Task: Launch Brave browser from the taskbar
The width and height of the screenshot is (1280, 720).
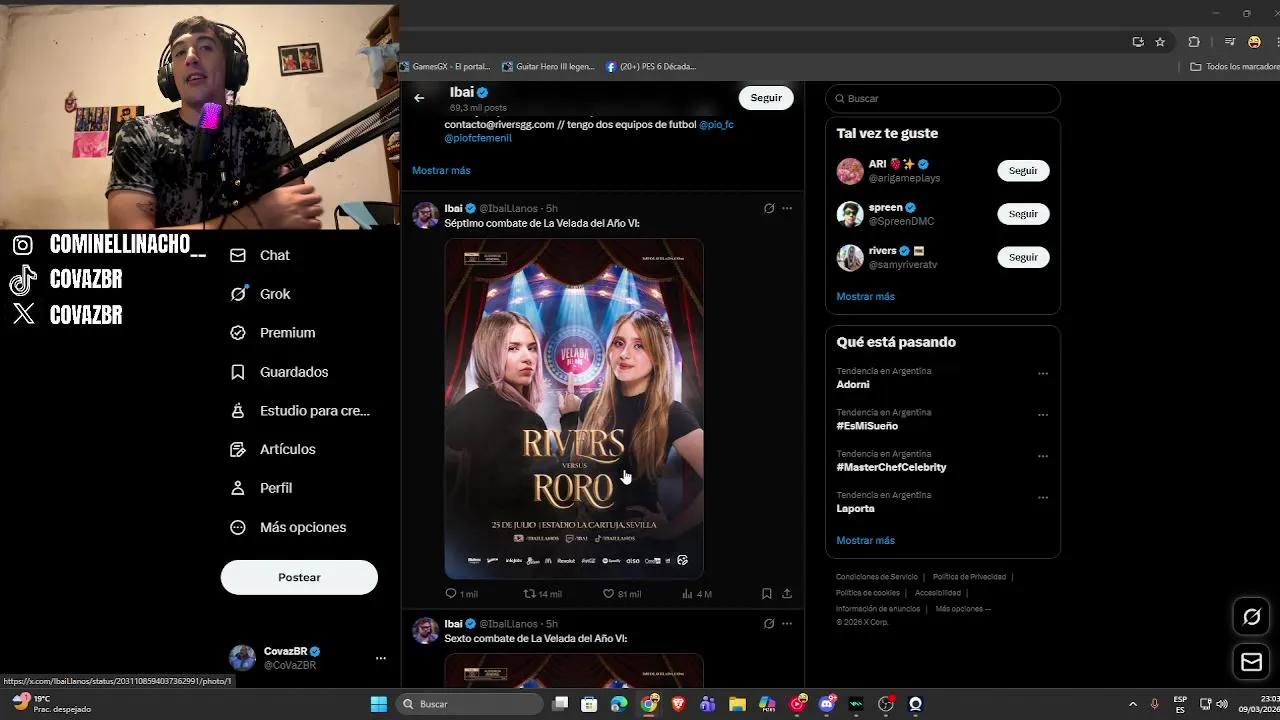Action: coord(679,704)
